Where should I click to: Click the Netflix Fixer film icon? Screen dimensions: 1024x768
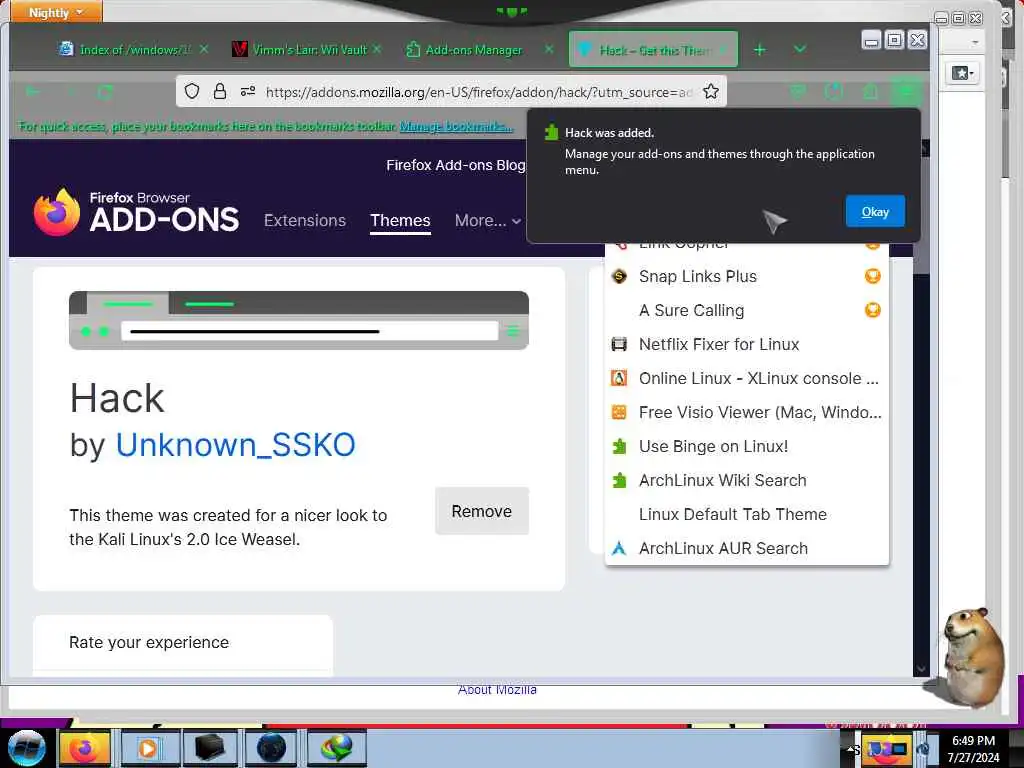point(619,344)
